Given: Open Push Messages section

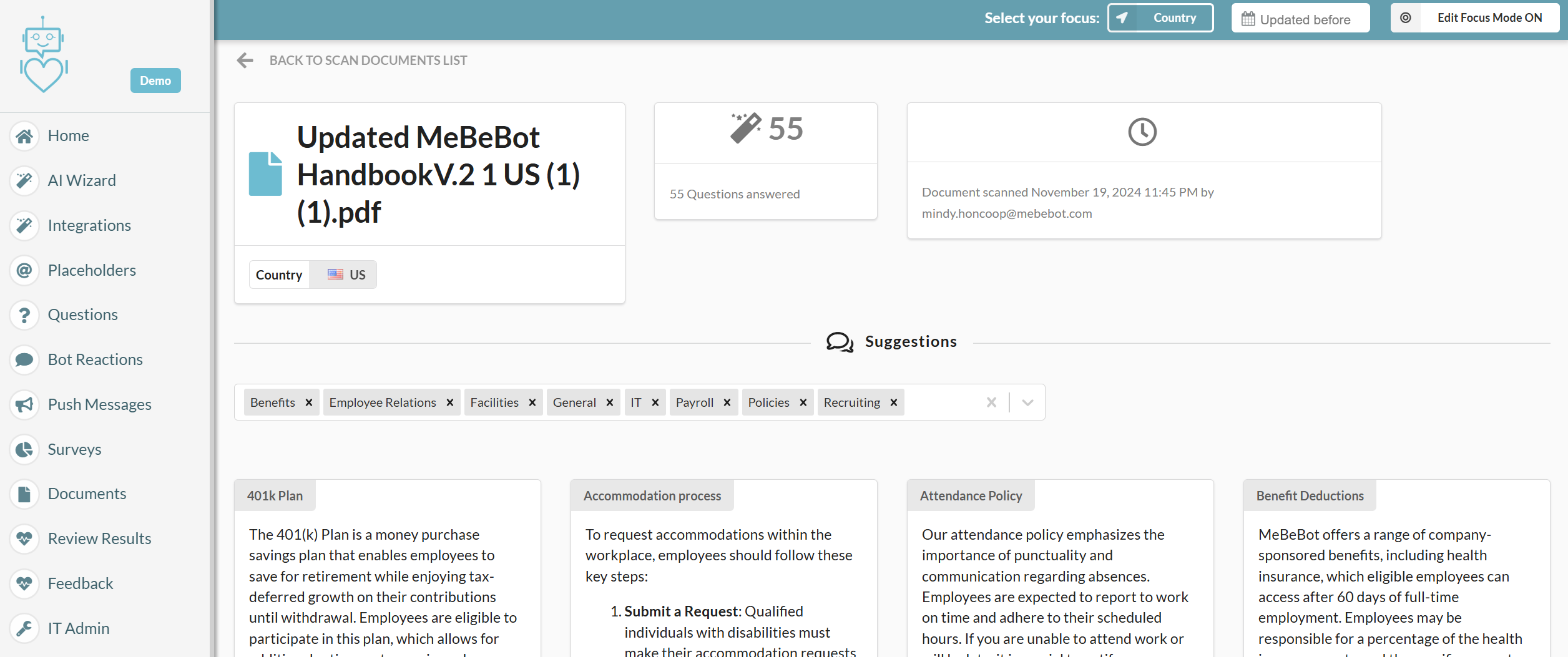Looking at the screenshot, I should tap(100, 404).
